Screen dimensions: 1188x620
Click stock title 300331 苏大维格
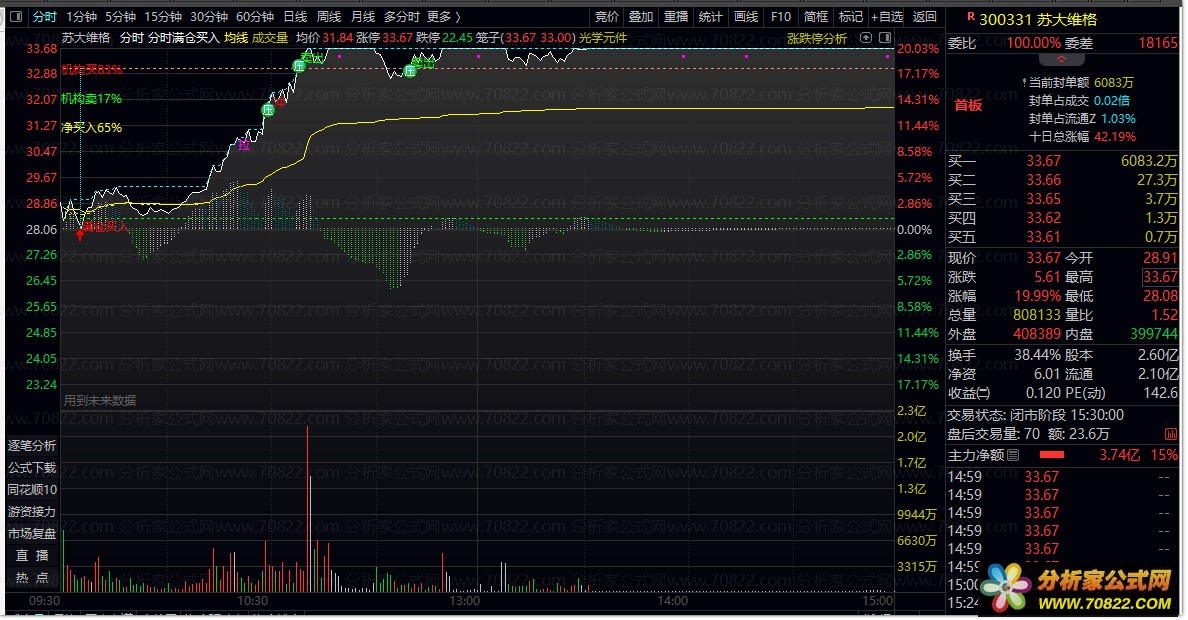1037,20
